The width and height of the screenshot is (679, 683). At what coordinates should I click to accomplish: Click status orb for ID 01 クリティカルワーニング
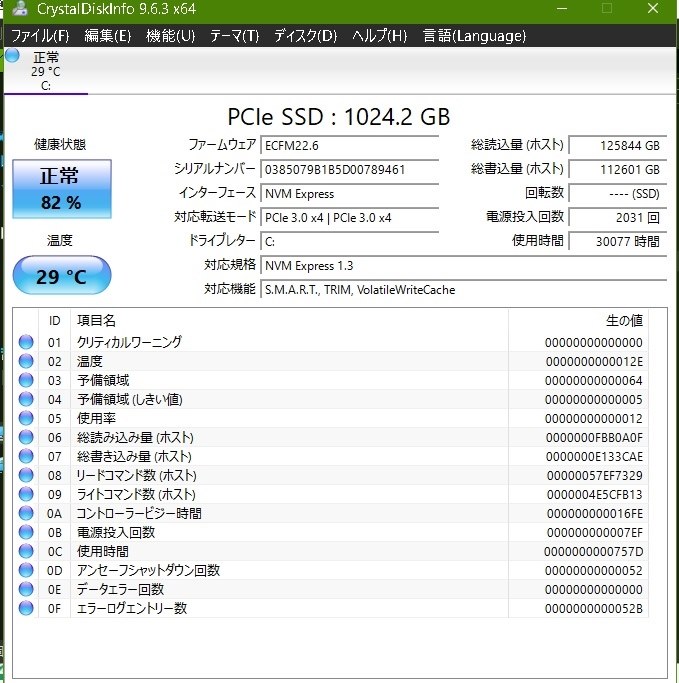tap(26, 342)
